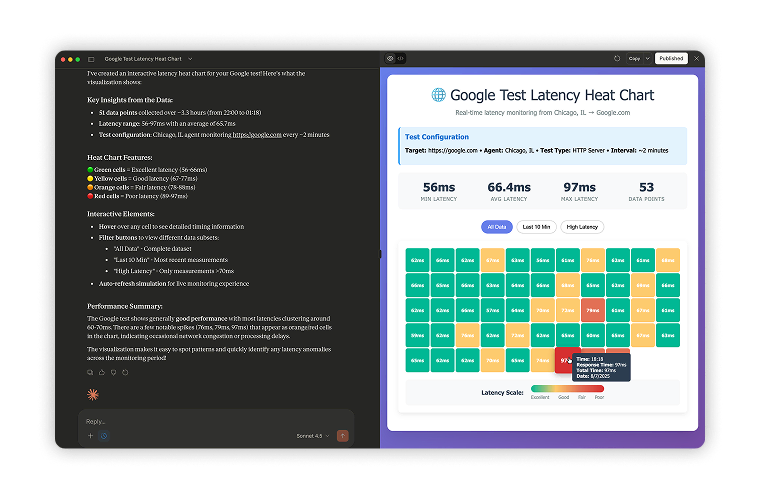Give thumbs up to the response
The width and height of the screenshot is (760, 500).
coord(102,373)
